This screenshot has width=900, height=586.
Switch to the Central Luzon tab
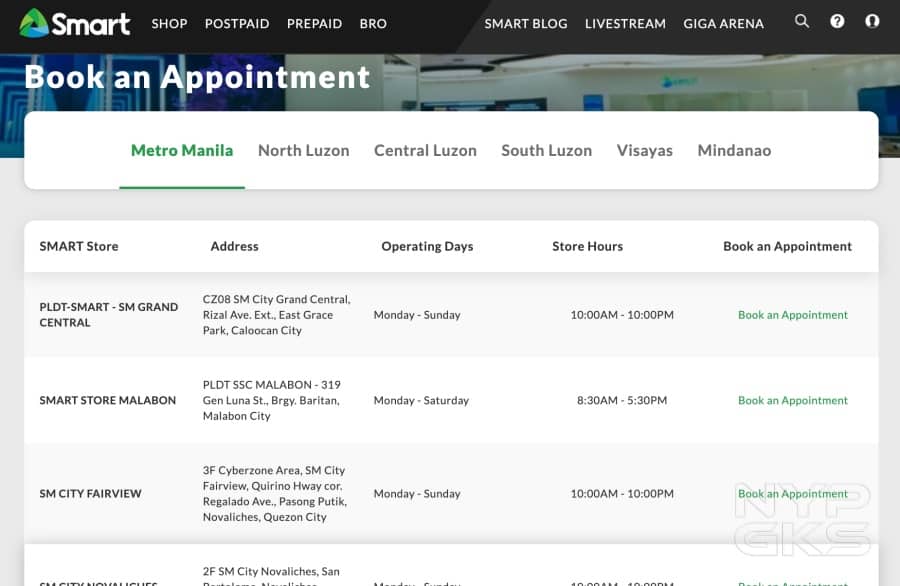[425, 150]
